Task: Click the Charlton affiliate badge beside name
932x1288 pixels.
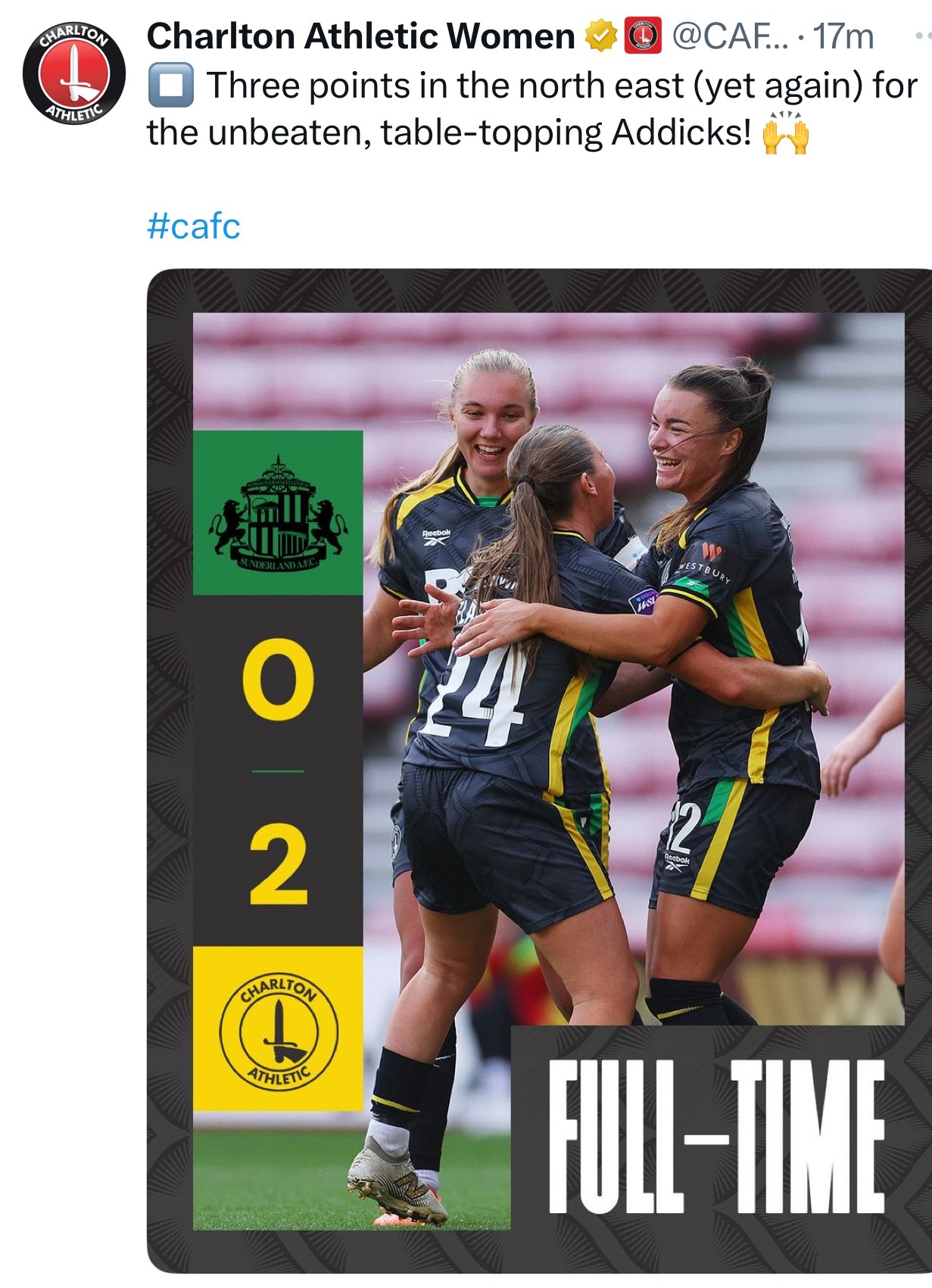Action: (x=643, y=36)
